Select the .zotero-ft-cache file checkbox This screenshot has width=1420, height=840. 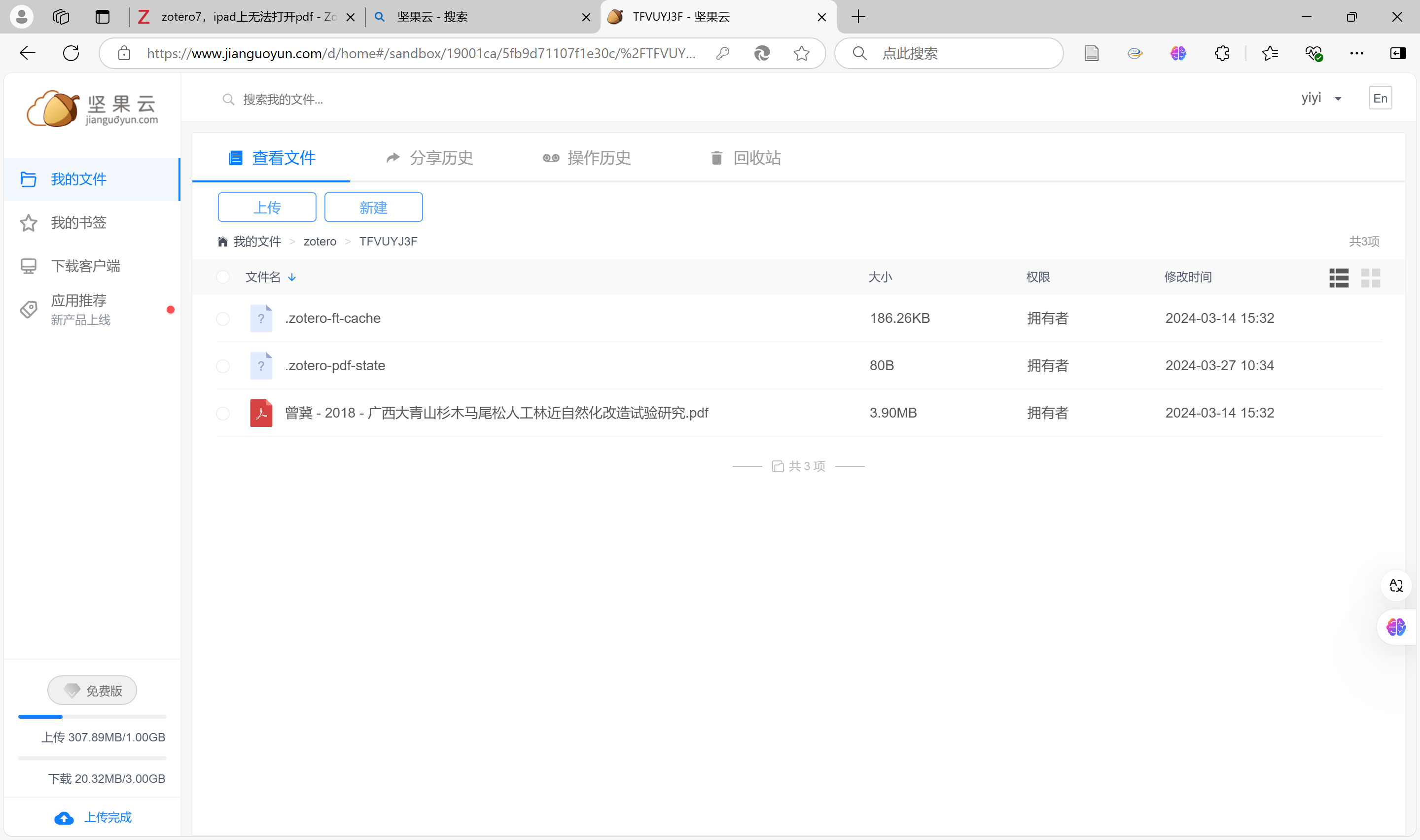(223, 318)
